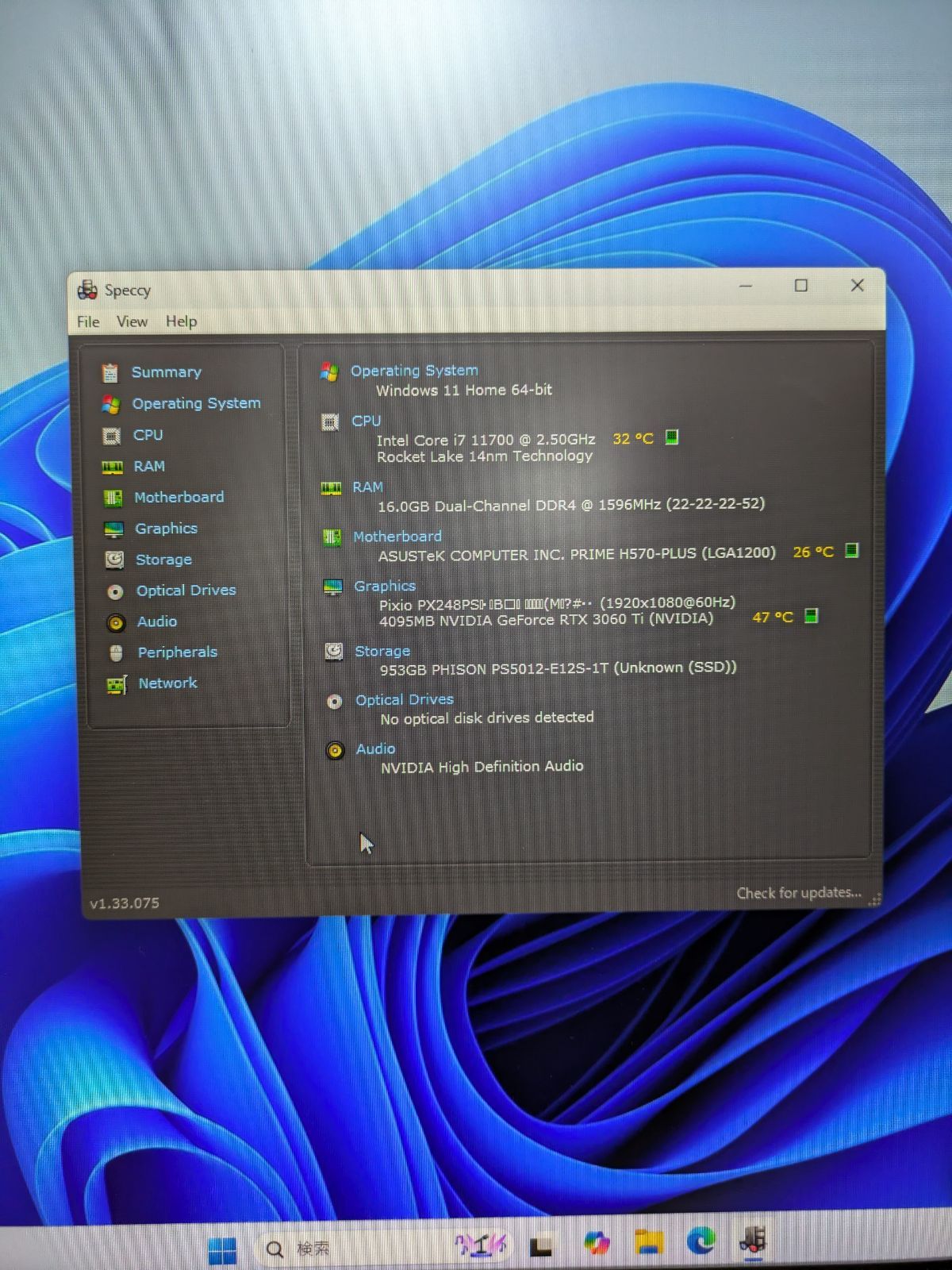Screen dimensions: 952x1270
Task: Follow the Optical Drives heading link in summary
Action: [405, 699]
